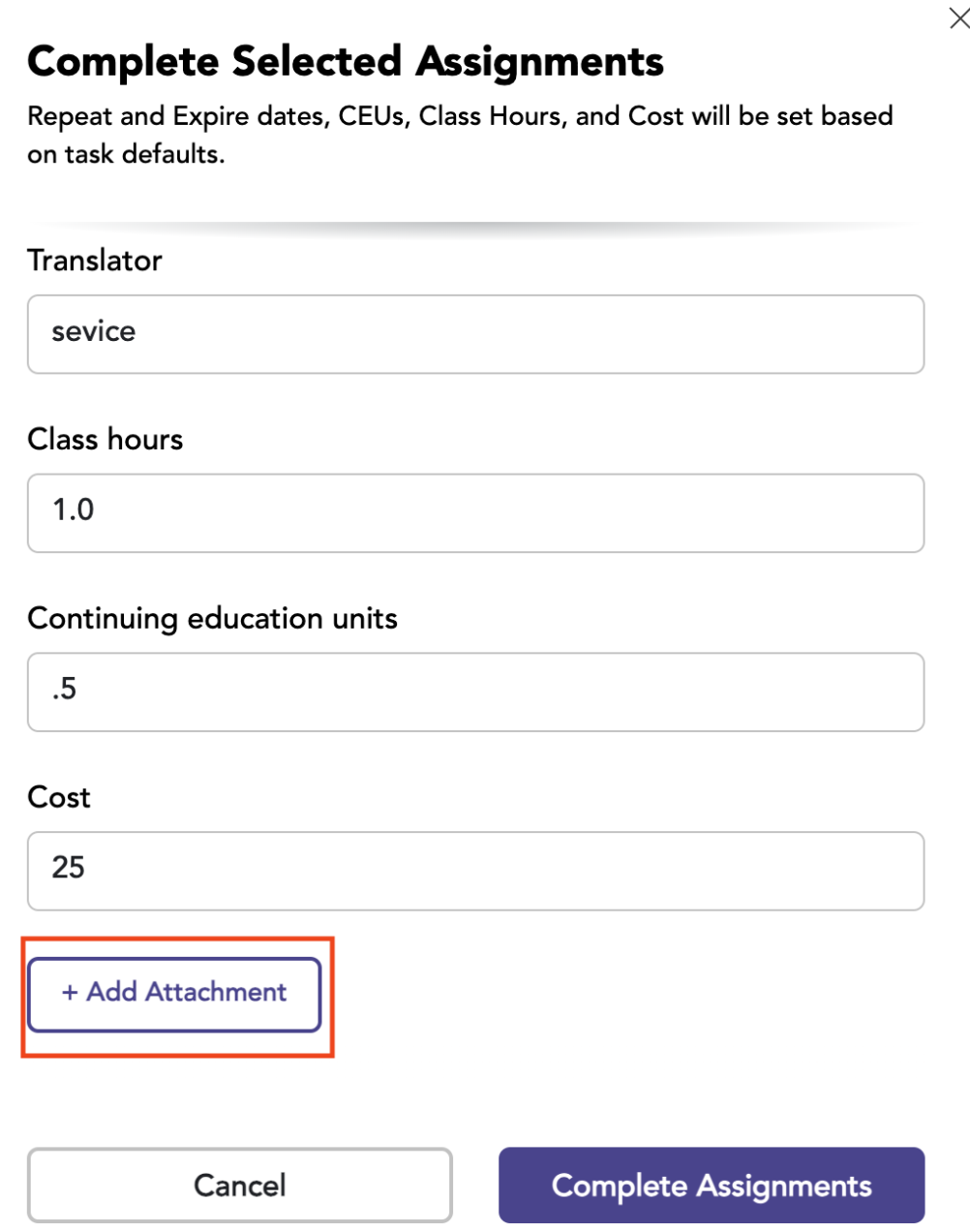Screen dimensions: 970x1232
Task: Click into the Class hours field
Action: point(475,513)
